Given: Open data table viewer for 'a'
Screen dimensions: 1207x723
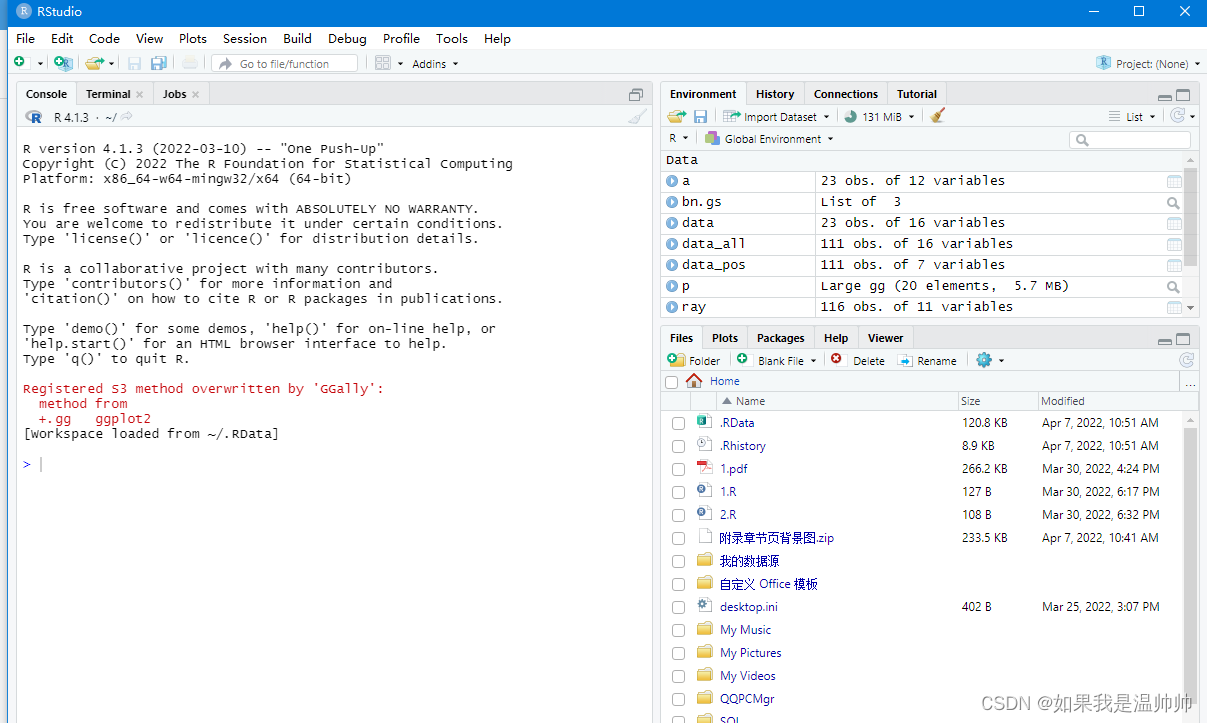Looking at the screenshot, I should [1174, 181].
